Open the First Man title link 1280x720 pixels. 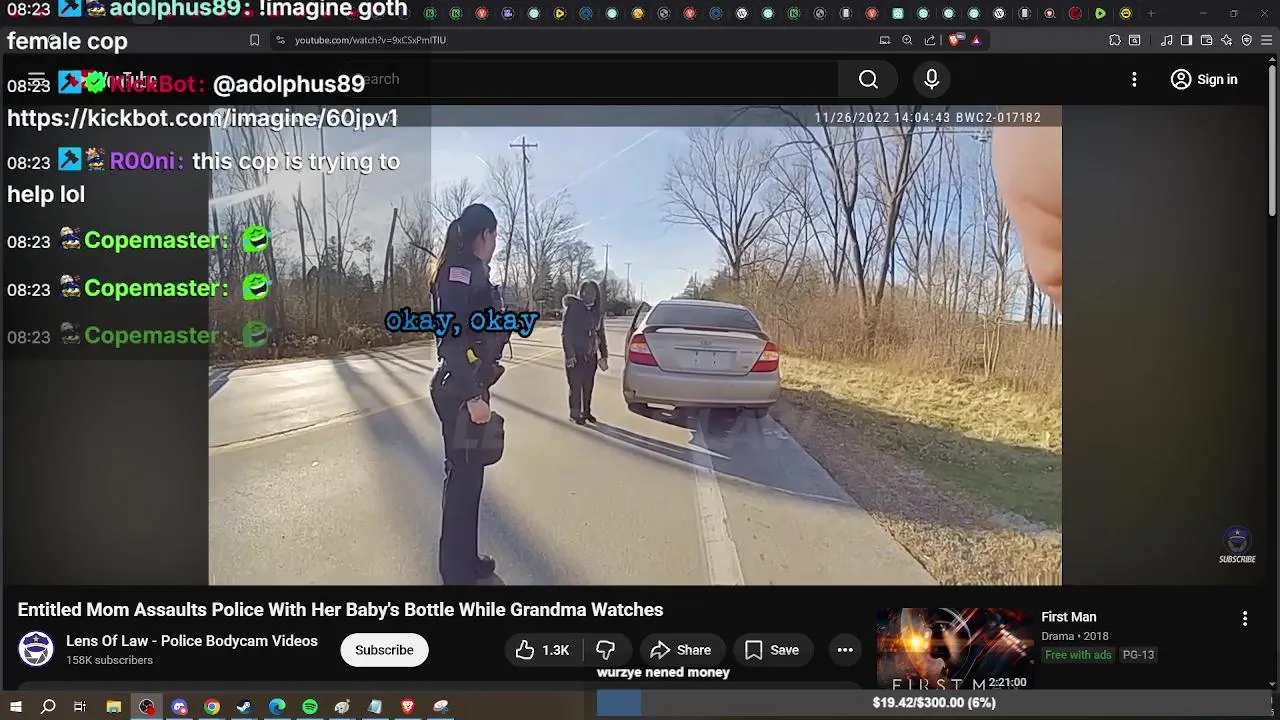click(1069, 617)
